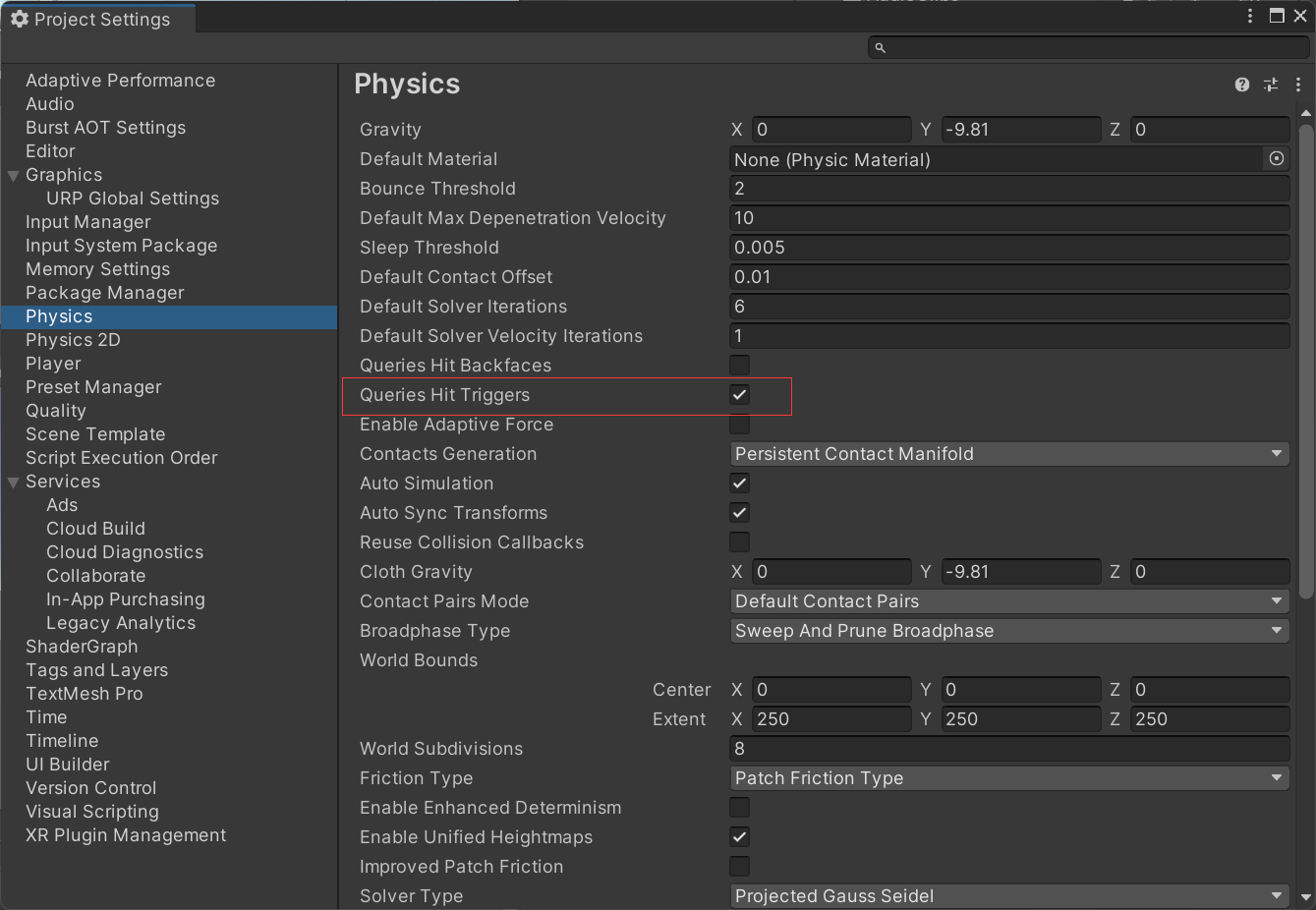Viewport: 1316px width, 910px height.
Task: Enable Improved Patch Friction checkbox
Action: tap(739, 866)
